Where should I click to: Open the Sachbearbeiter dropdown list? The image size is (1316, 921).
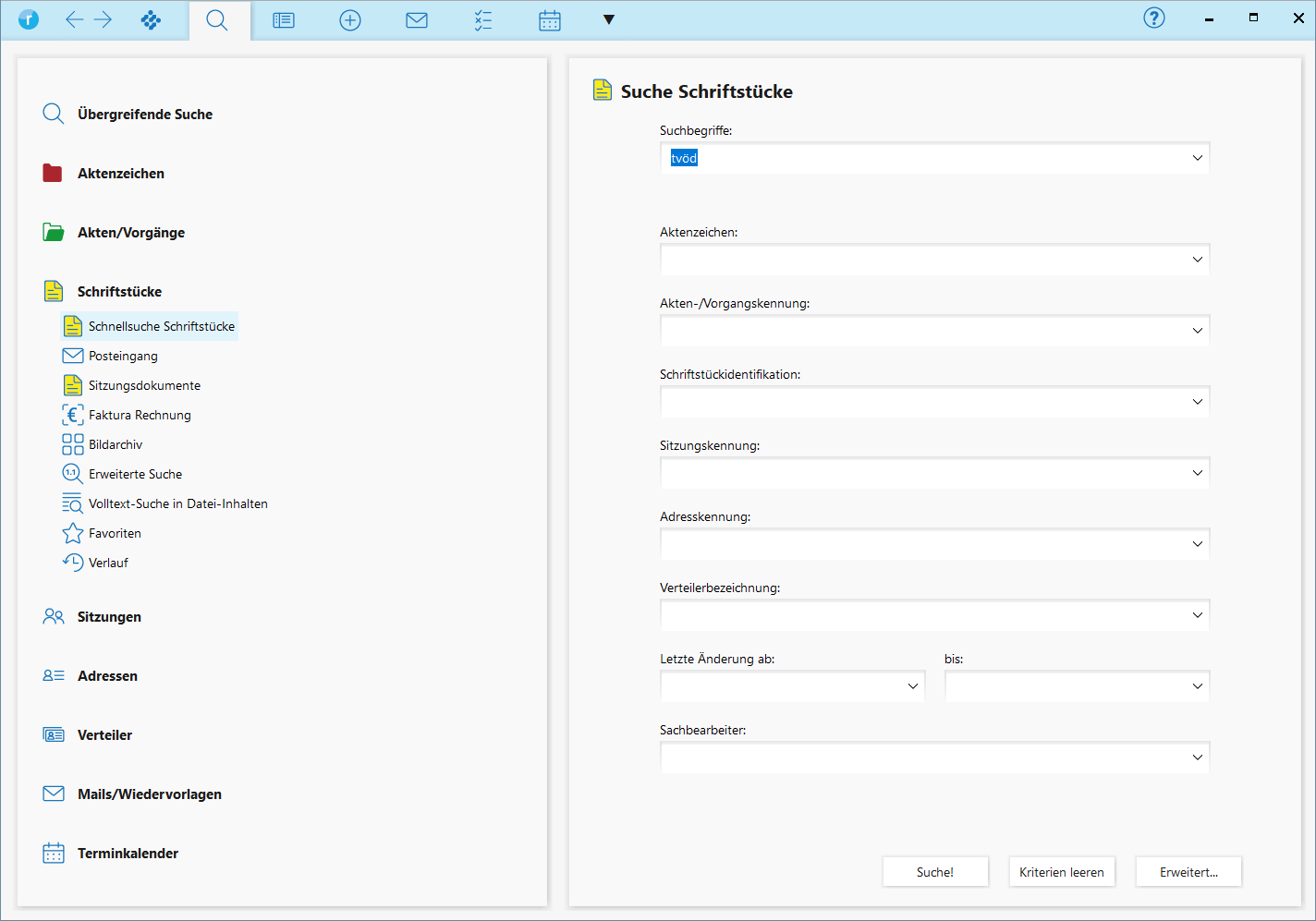pos(1197,757)
